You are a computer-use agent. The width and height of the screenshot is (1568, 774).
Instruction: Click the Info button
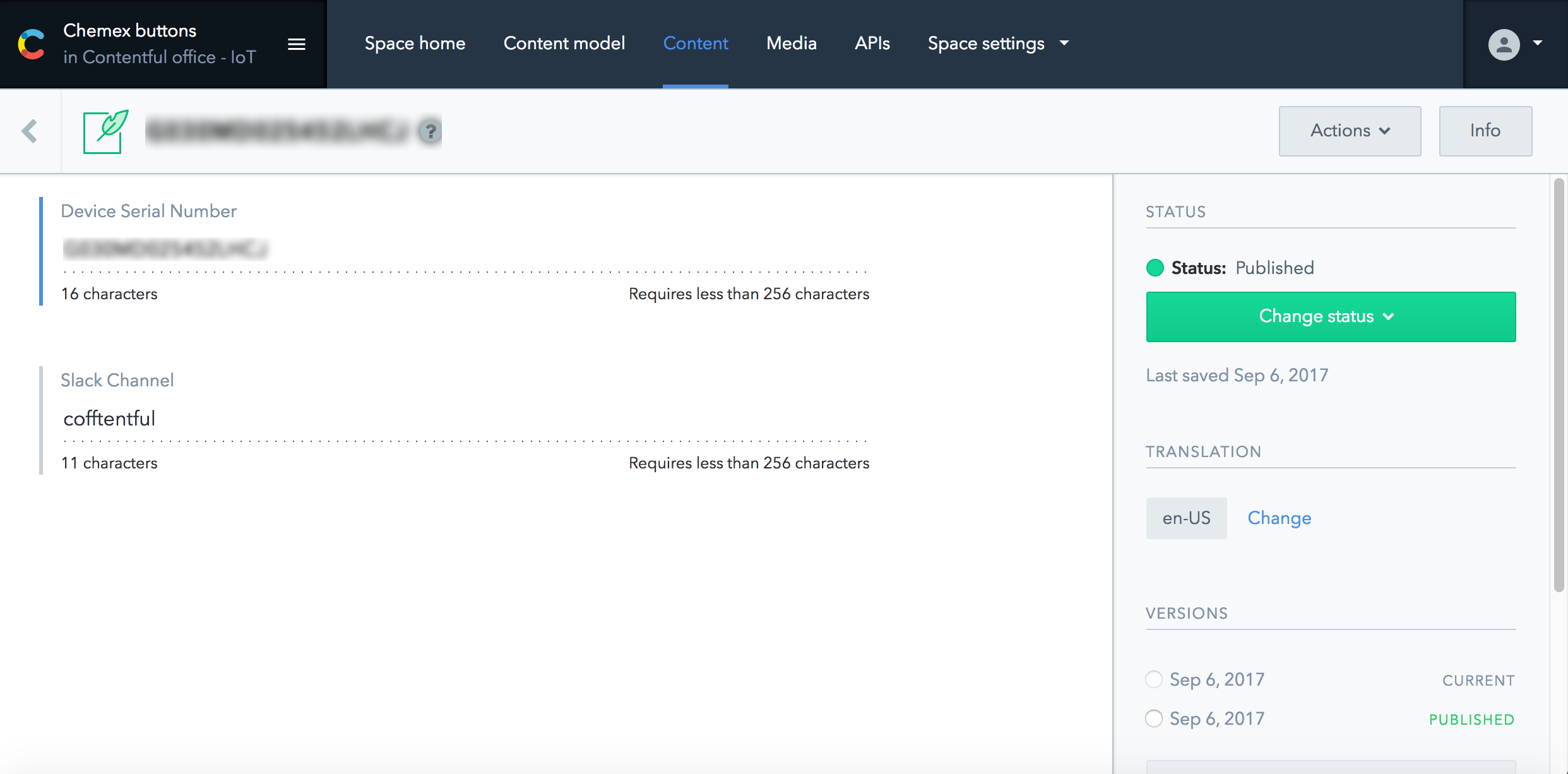coord(1485,131)
